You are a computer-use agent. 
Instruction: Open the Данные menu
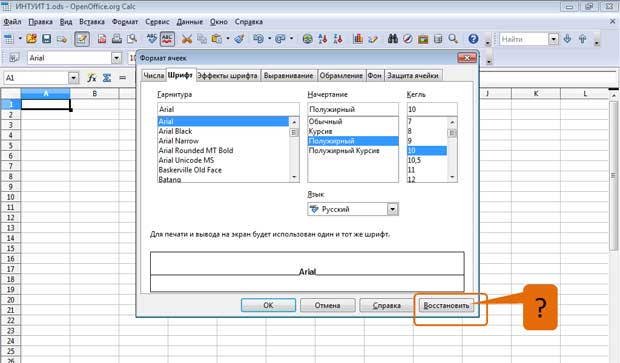(190, 22)
